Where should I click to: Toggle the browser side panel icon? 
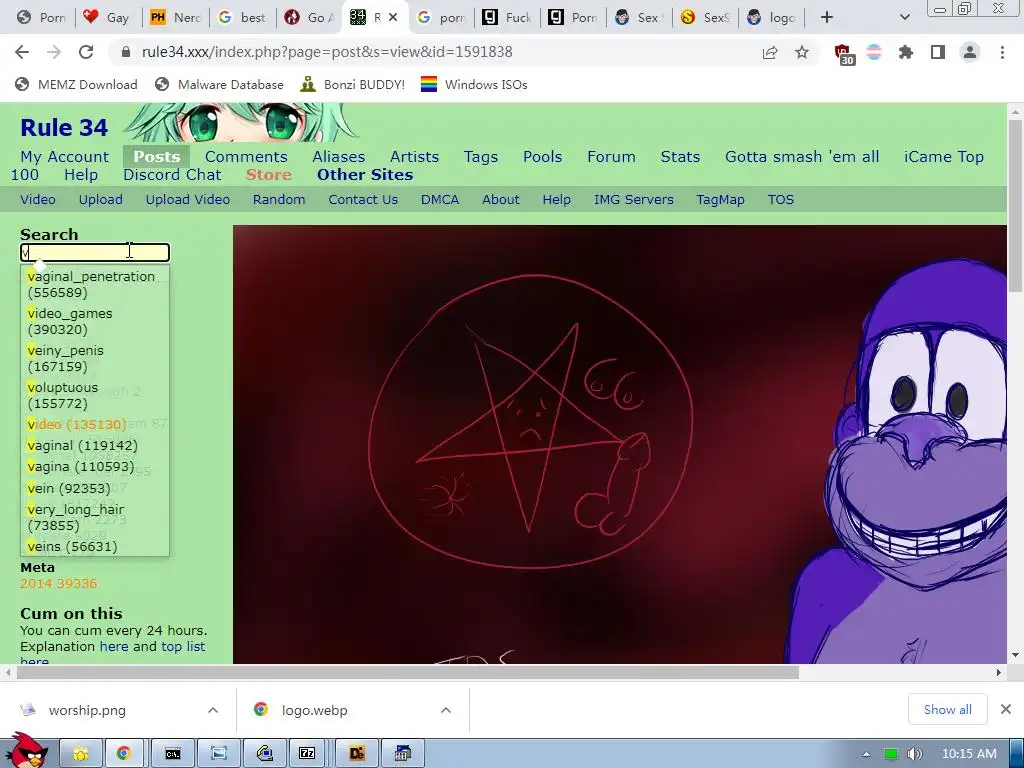(x=938, y=52)
